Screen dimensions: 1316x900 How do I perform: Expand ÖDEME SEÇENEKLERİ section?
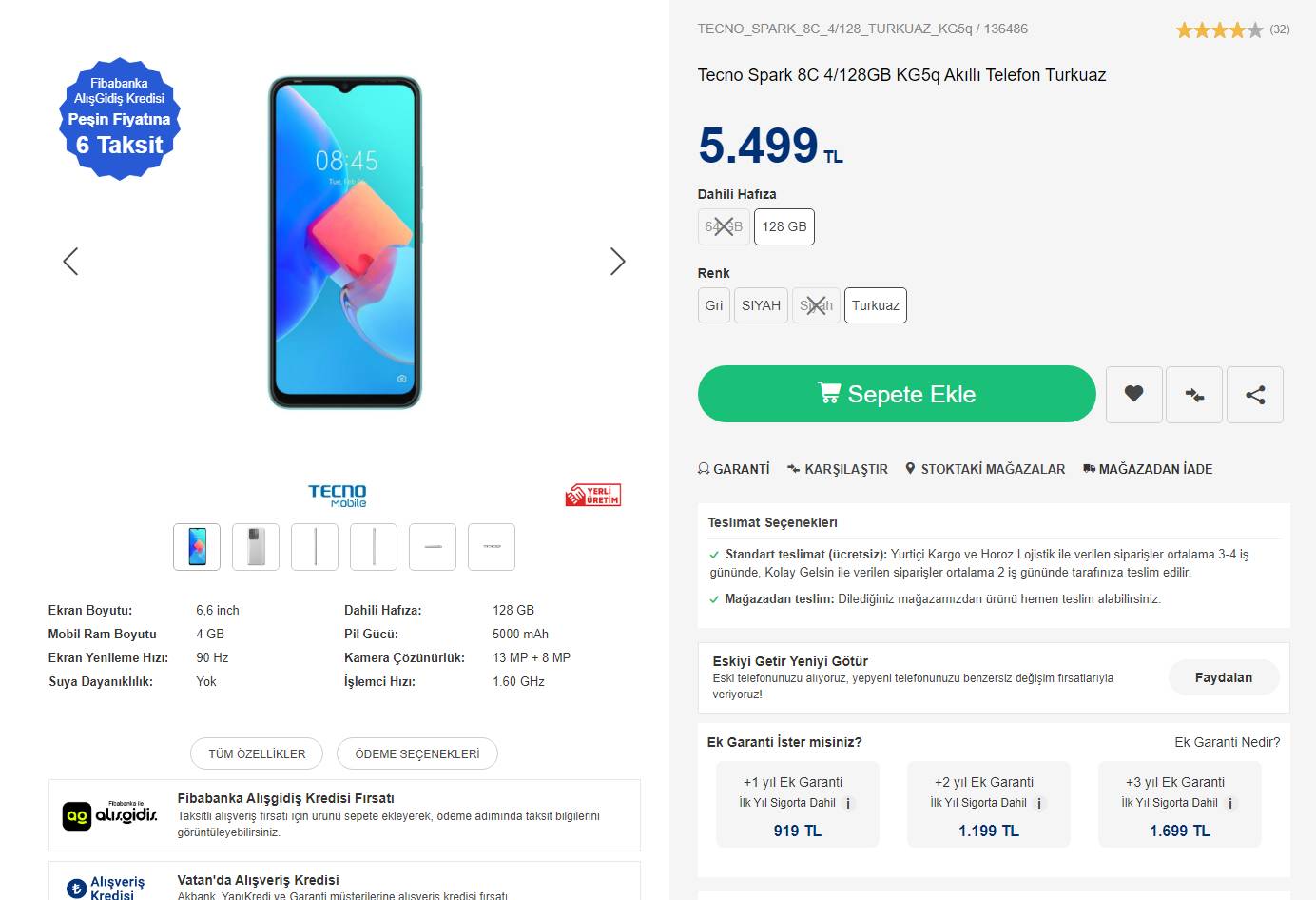(x=416, y=753)
